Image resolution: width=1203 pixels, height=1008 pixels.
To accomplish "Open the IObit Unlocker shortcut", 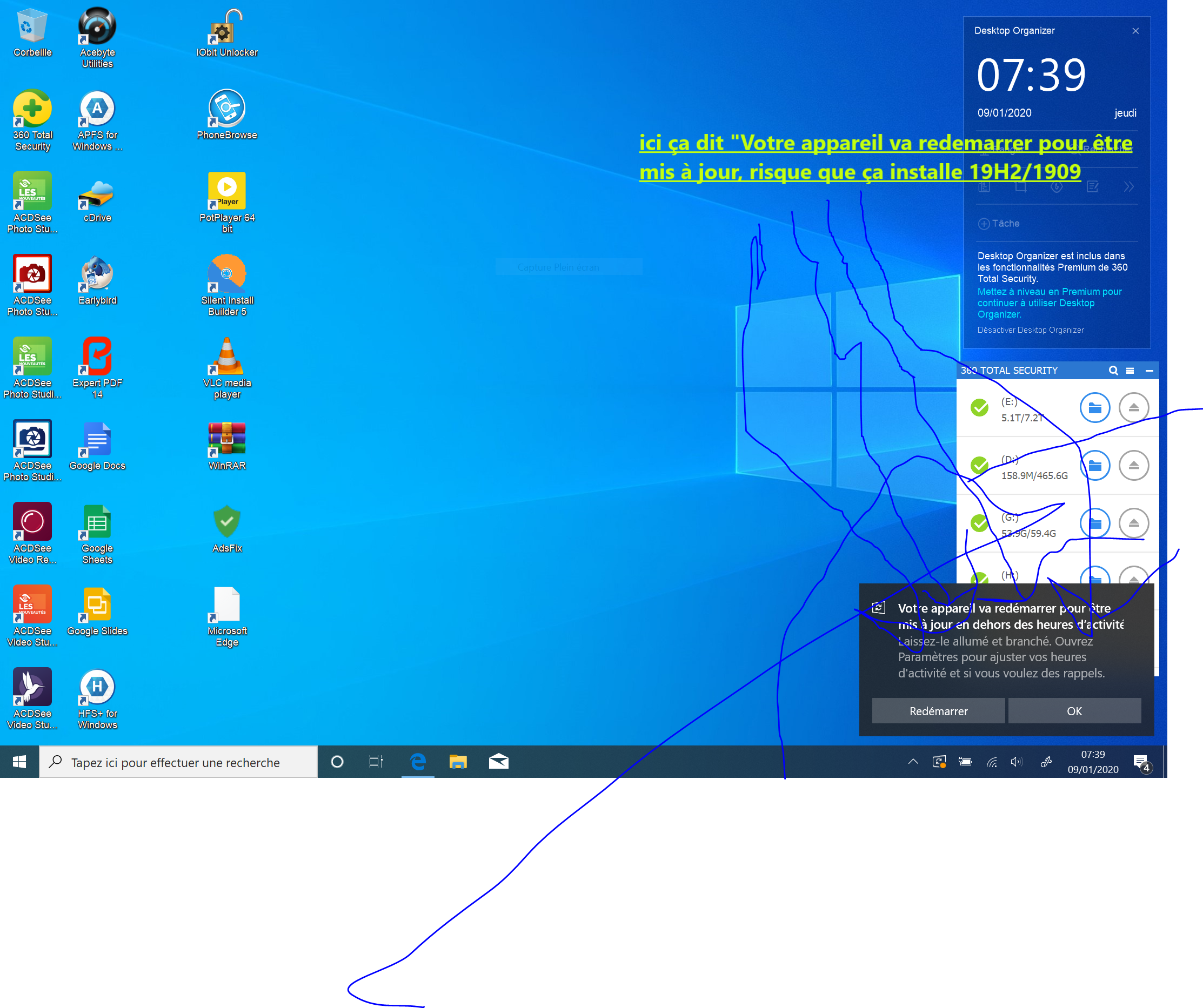I will (x=227, y=33).
